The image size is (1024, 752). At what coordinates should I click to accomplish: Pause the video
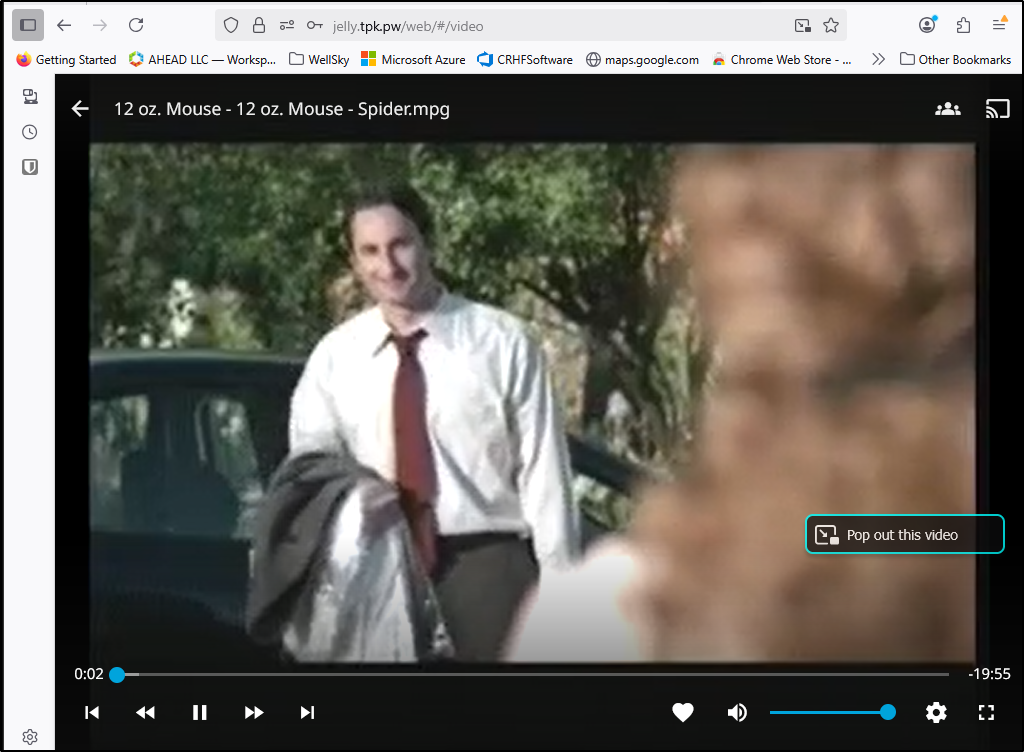pyautogui.click(x=200, y=712)
